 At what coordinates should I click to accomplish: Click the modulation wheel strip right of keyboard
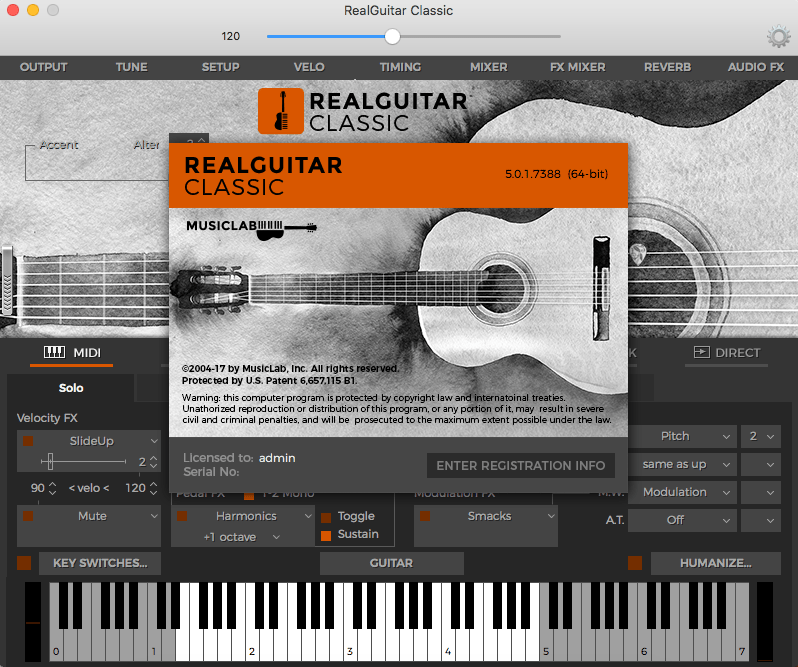(764, 622)
